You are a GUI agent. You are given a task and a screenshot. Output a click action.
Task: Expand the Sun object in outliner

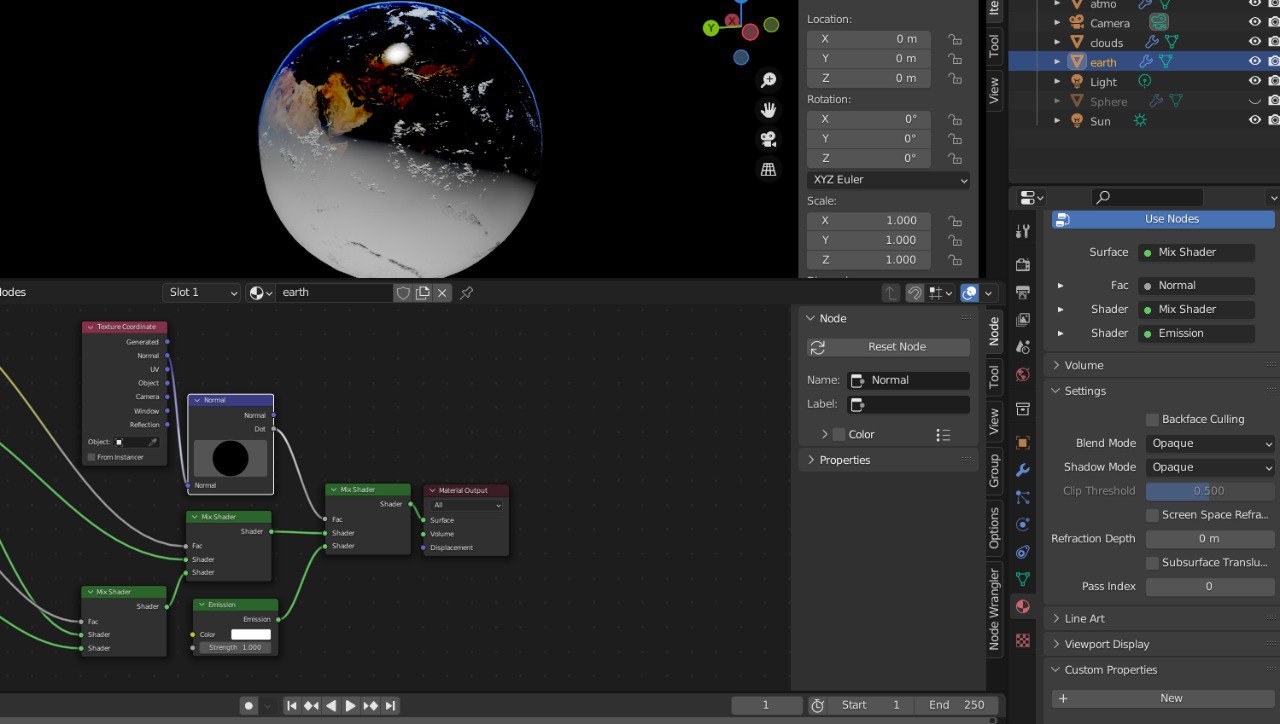tap(1058, 121)
